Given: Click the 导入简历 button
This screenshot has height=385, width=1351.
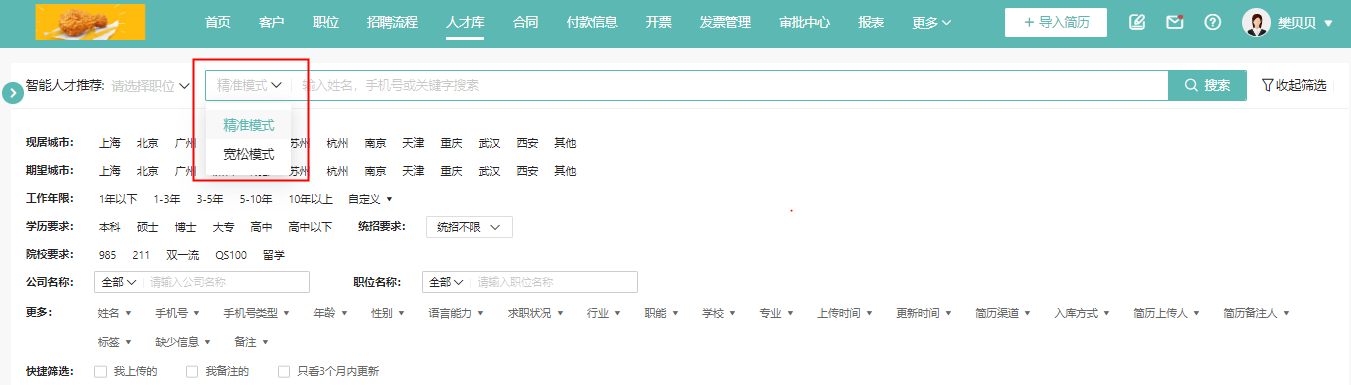Looking at the screenshot, I should click(x=1056, y=22).
